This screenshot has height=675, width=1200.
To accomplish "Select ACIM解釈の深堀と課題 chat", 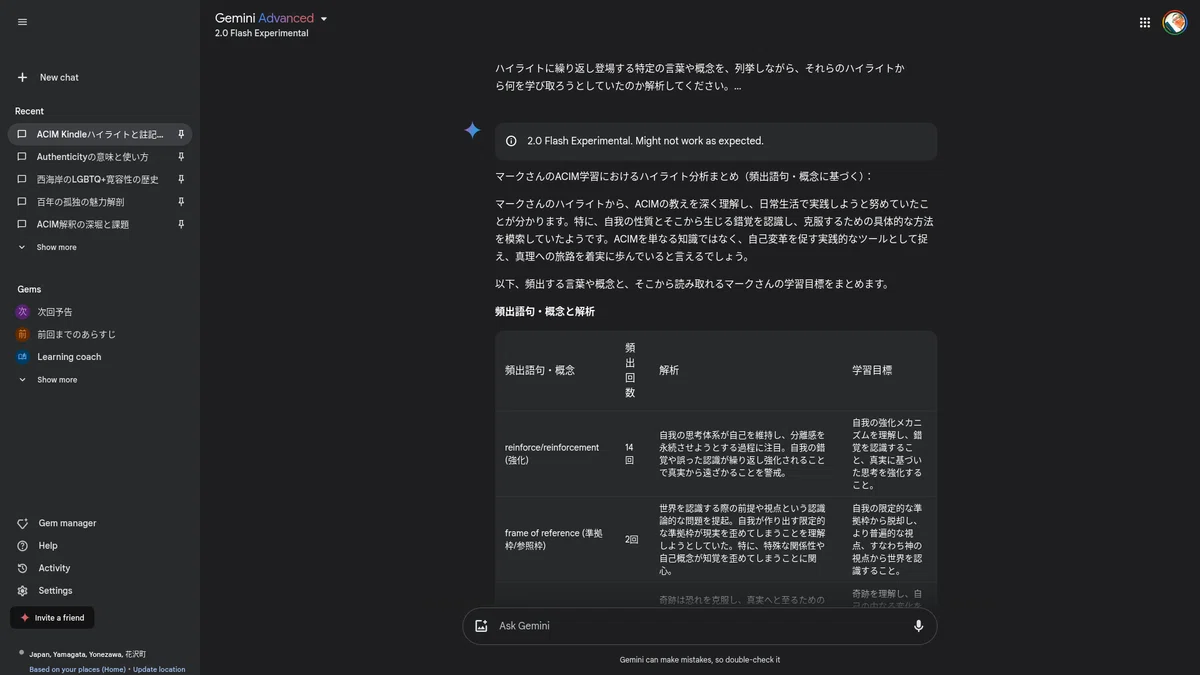I will click(x=83, y=224).
